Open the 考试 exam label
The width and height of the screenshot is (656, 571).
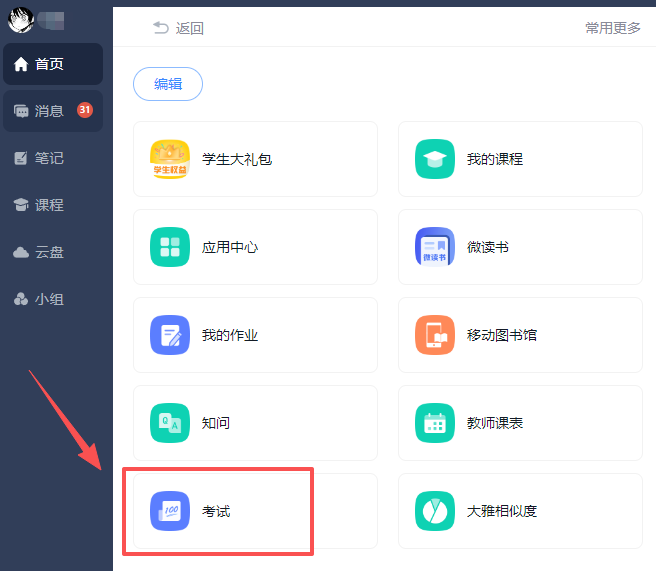pos(216,511)
